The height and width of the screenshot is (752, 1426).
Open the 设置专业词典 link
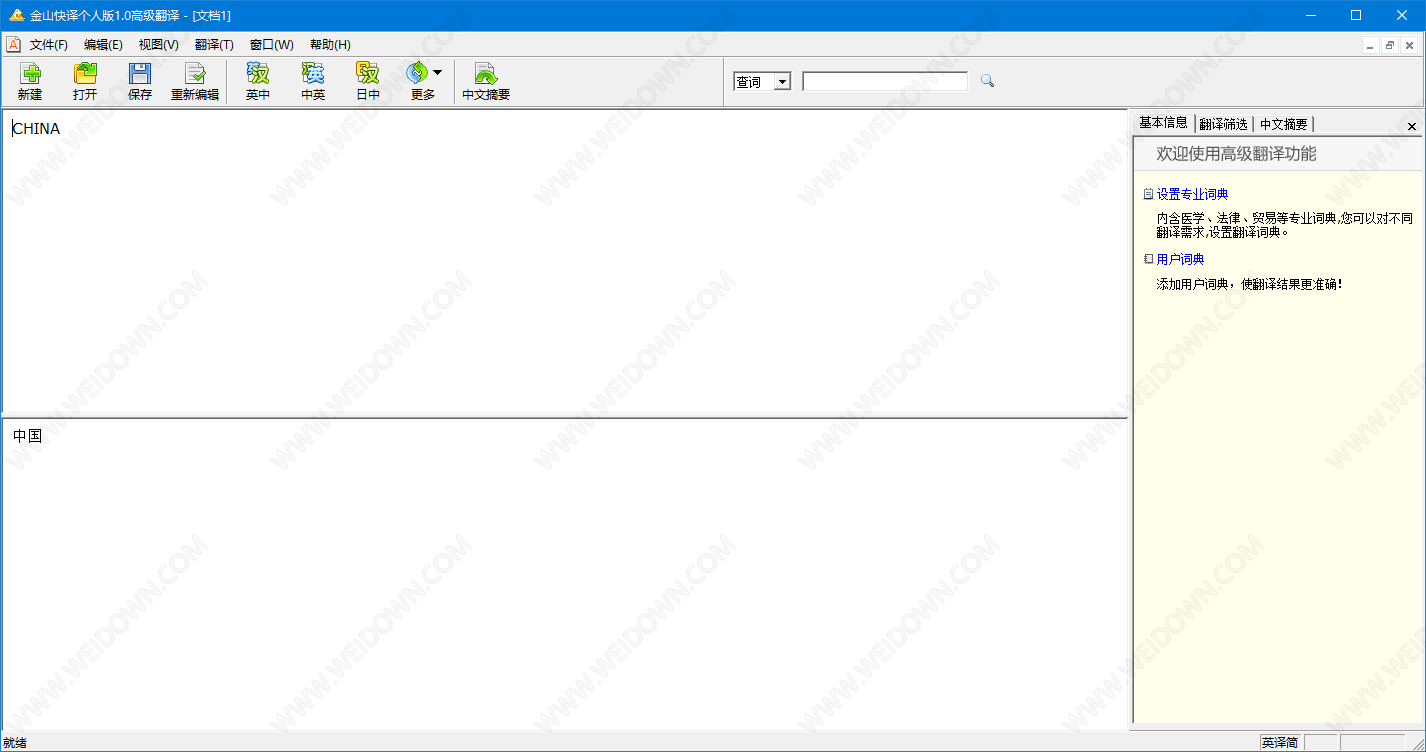[x=1192, y=194]
